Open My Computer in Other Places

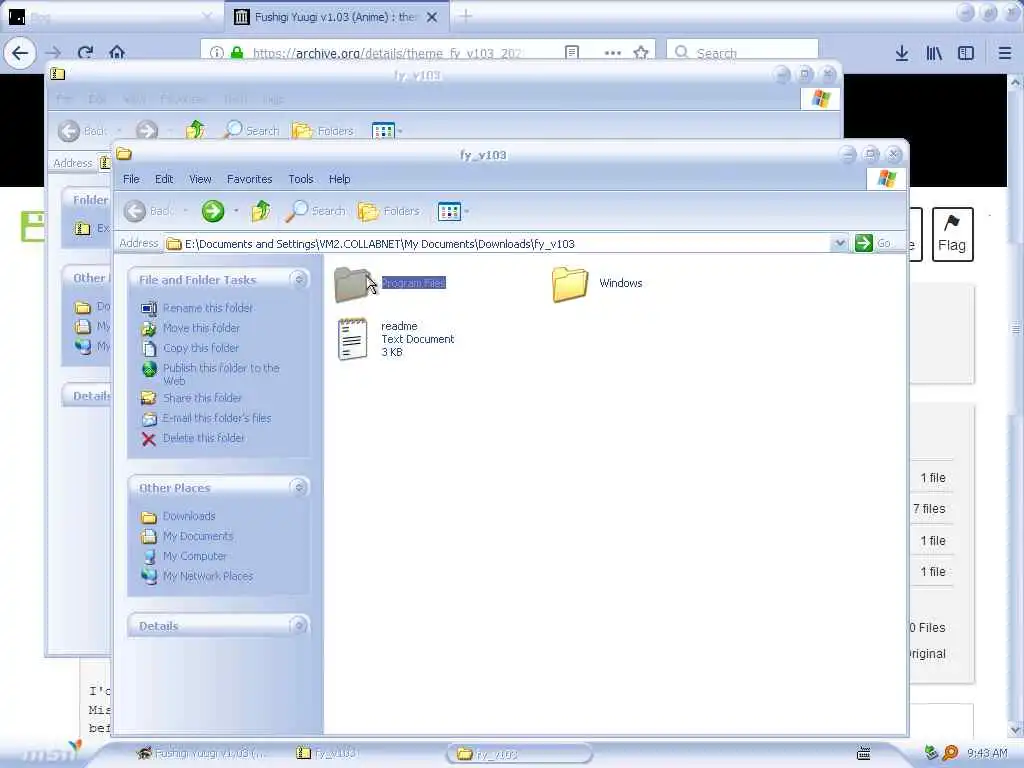tap(195, 556)
